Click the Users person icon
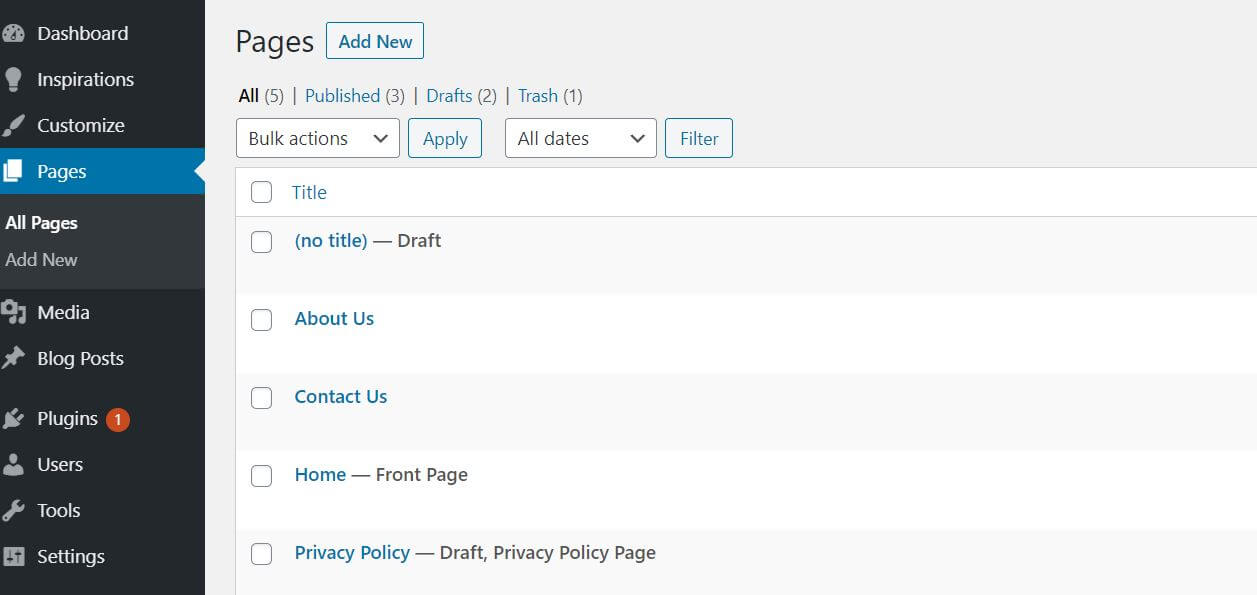This screenshot has width=1257, height=595. coord(13,464)
